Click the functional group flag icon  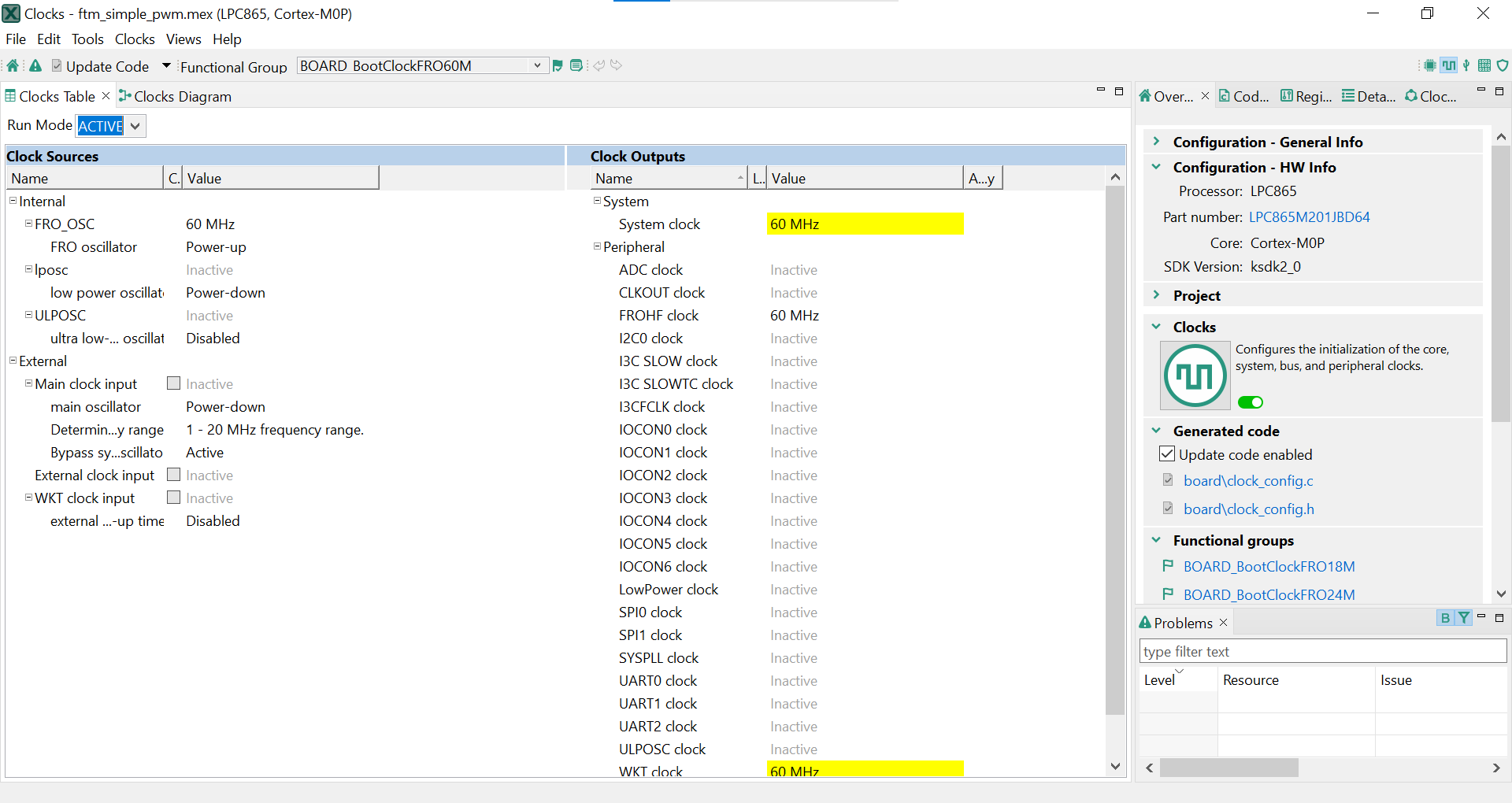[558, 66]
